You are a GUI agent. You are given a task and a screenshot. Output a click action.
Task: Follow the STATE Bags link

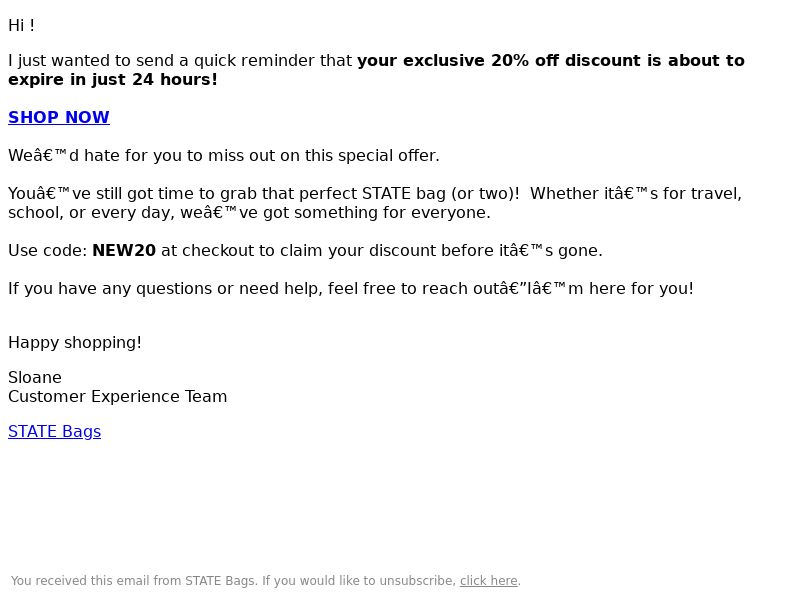tap(55, 432)
